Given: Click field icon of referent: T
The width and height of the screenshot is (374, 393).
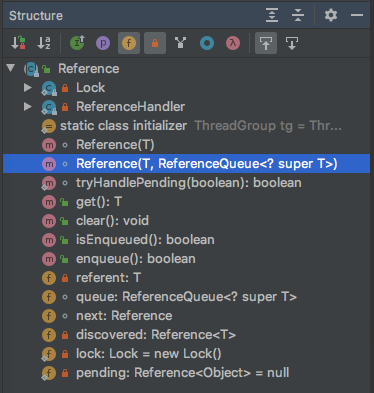Looking at the screenshot, I should [x=49, y=278].
